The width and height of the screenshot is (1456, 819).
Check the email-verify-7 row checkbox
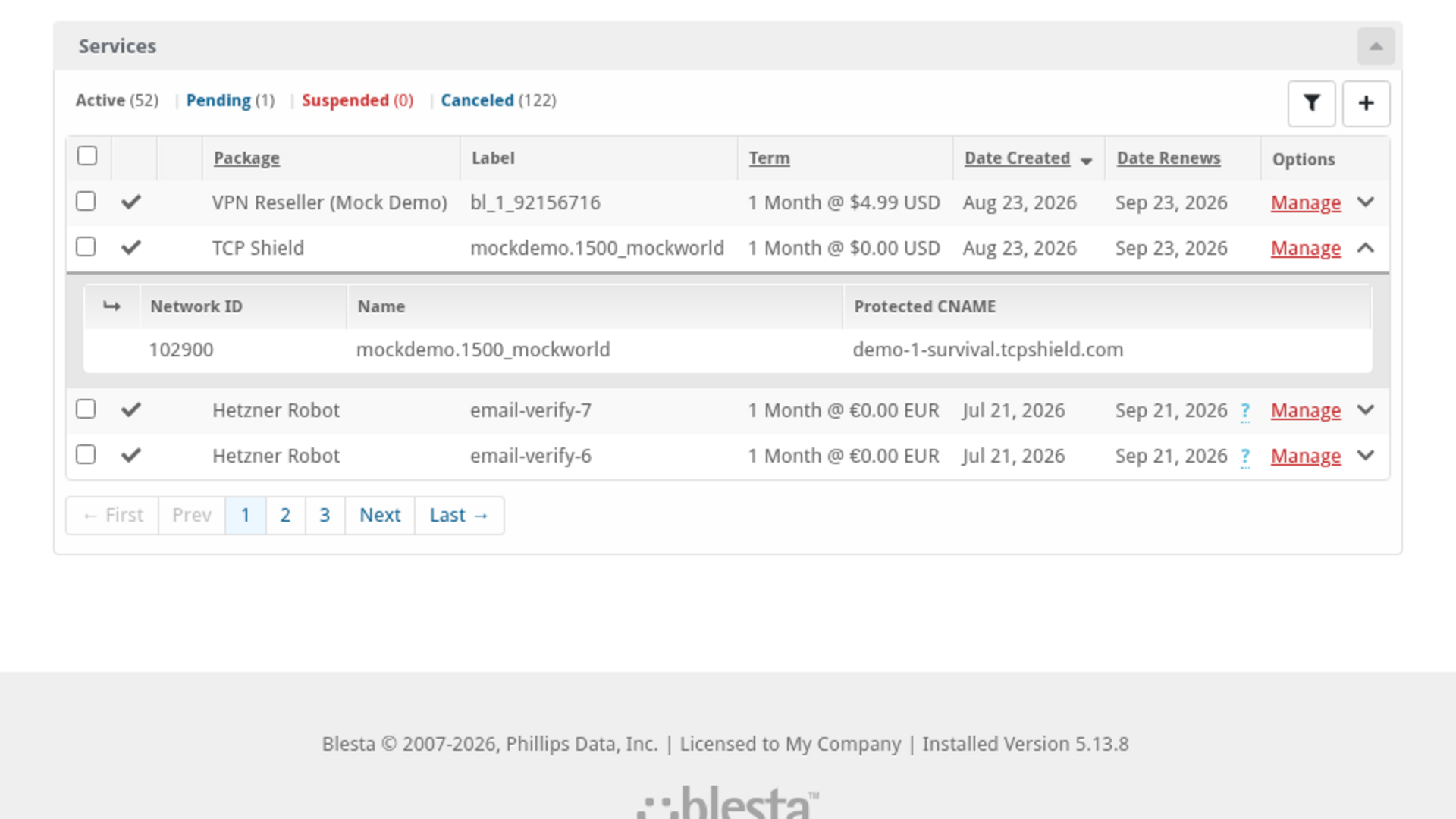click(x=86, y=409)
